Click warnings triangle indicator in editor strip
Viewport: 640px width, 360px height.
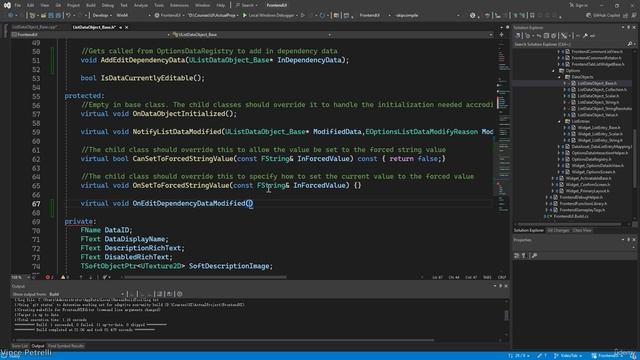click(x=64, y=277)
